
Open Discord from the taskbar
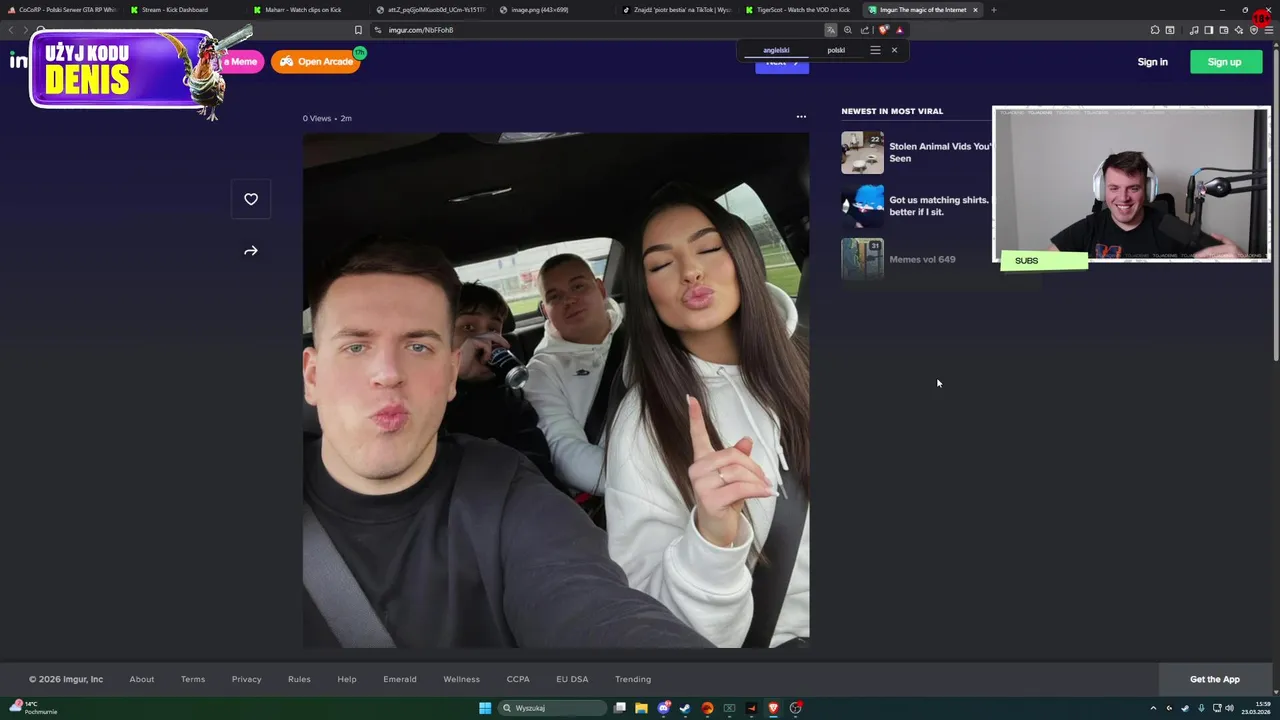tap(664, 708)
